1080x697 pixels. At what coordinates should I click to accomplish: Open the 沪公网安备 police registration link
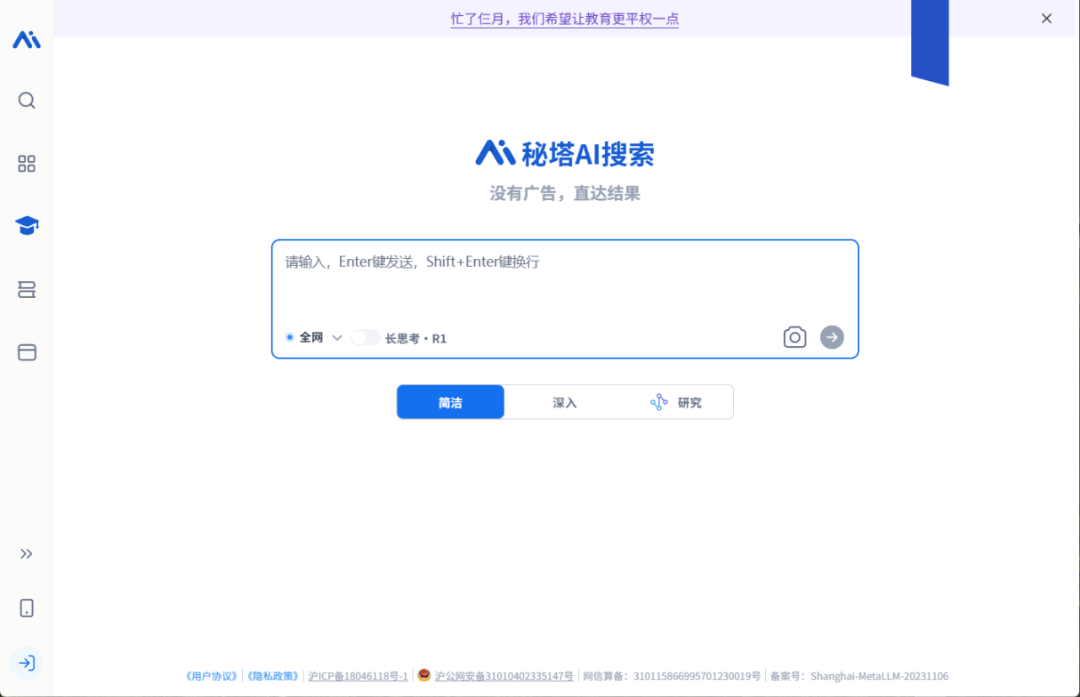503,676
